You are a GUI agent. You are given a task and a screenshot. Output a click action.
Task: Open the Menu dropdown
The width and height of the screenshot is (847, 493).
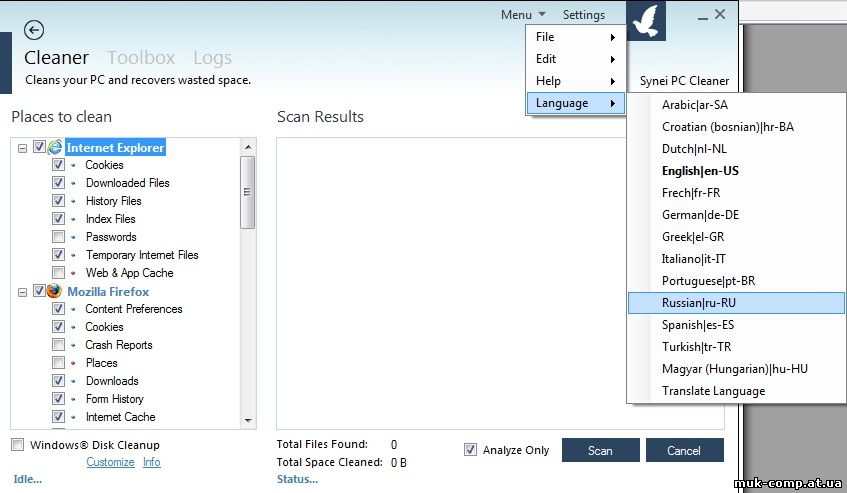(523, 15)
